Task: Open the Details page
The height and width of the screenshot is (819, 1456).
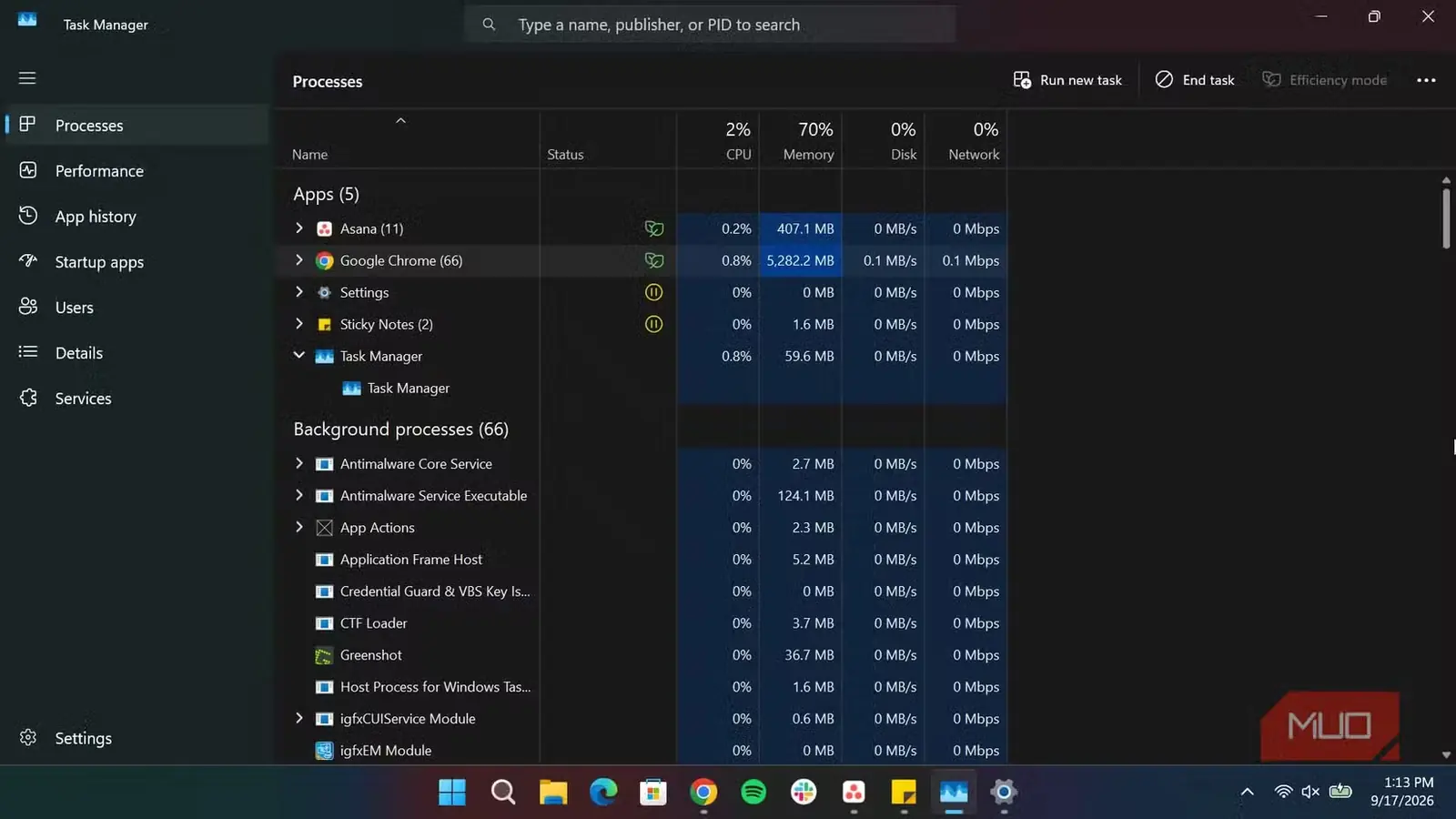Action: coord(136,353)
